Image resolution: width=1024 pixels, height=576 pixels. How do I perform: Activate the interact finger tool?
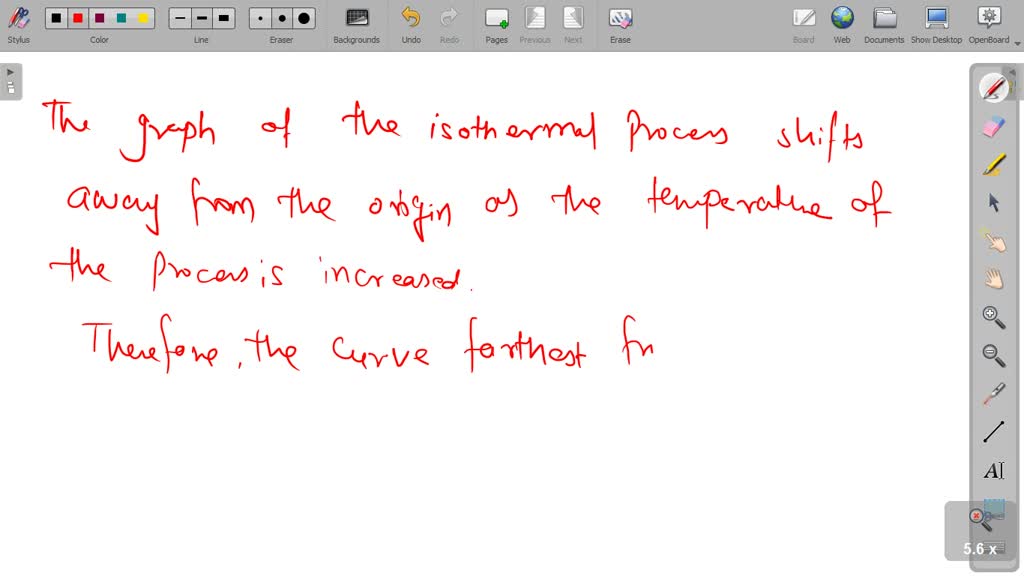coord(993,240)
